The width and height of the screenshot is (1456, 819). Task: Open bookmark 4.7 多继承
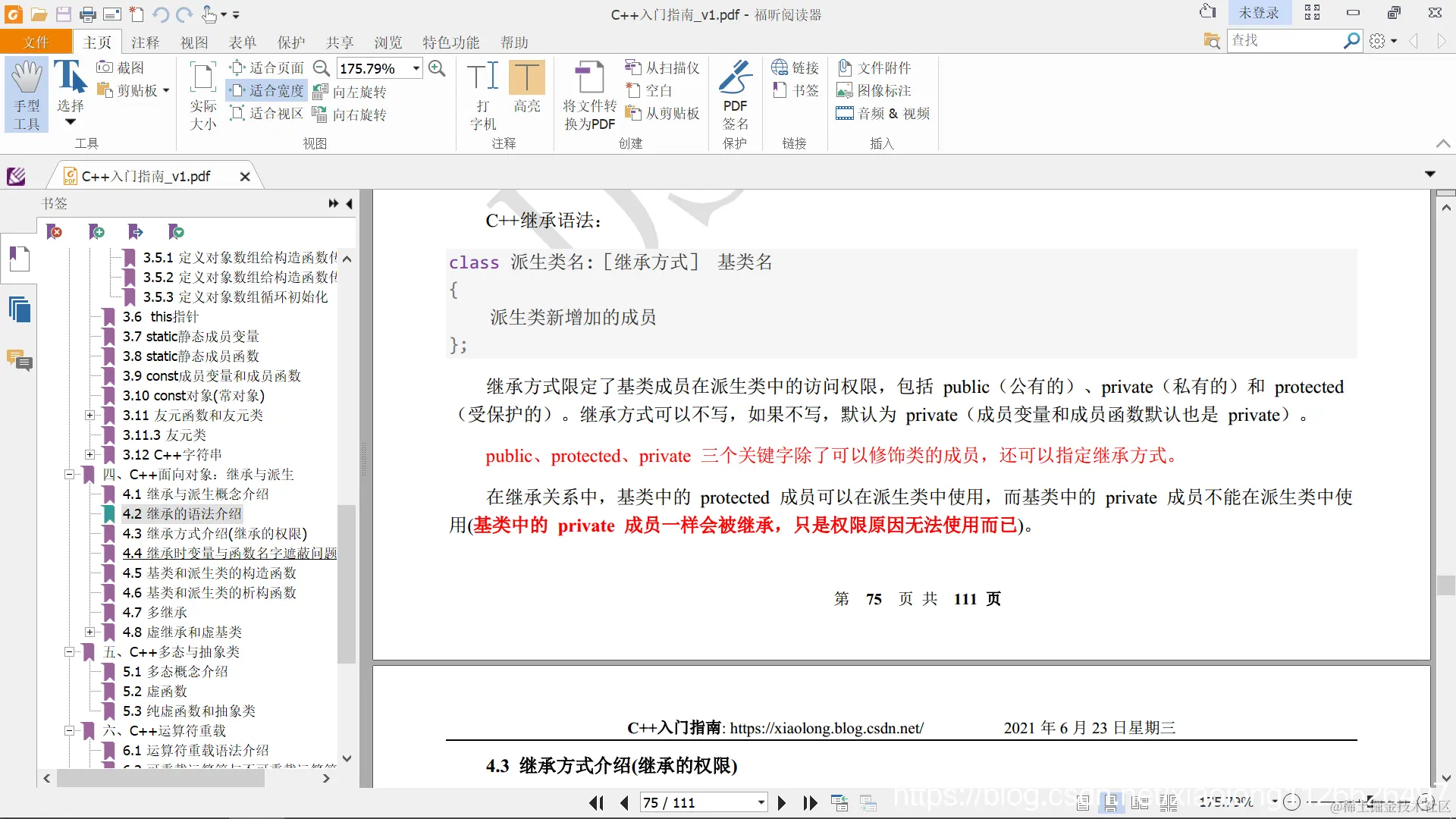(x=155, y=612)
